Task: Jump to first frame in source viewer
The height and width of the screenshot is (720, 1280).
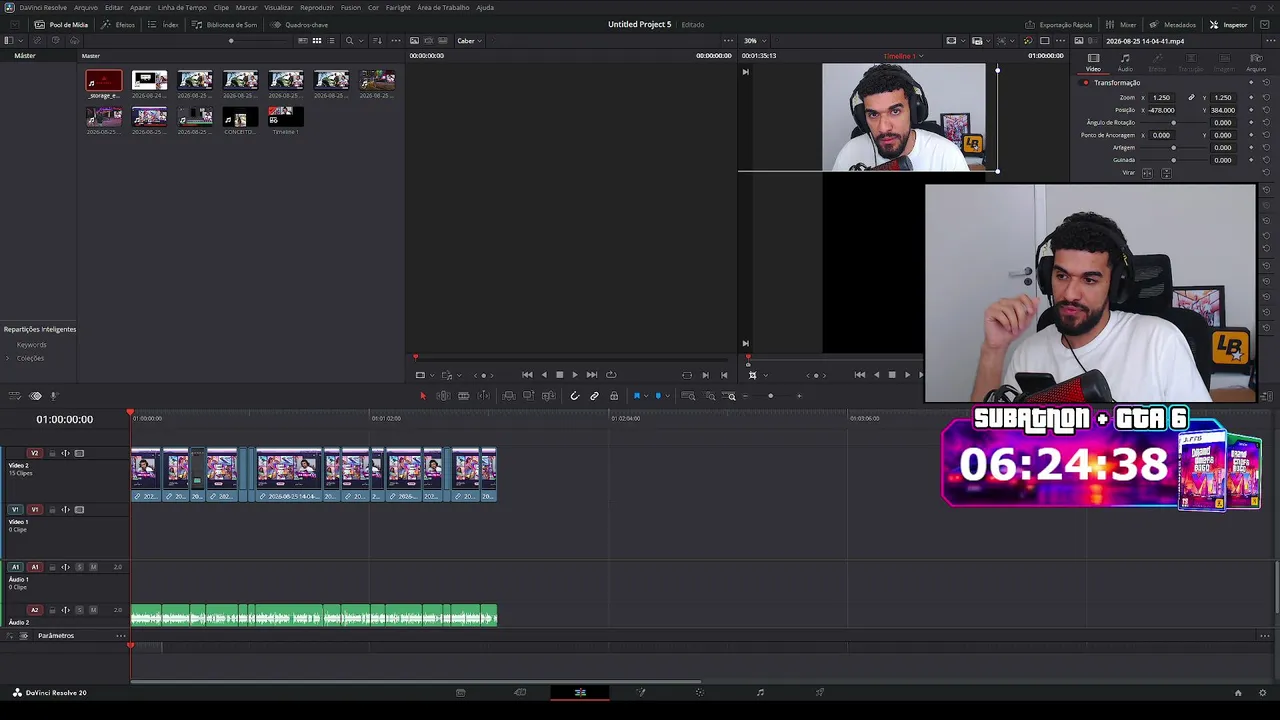Action: coord(527,375)
